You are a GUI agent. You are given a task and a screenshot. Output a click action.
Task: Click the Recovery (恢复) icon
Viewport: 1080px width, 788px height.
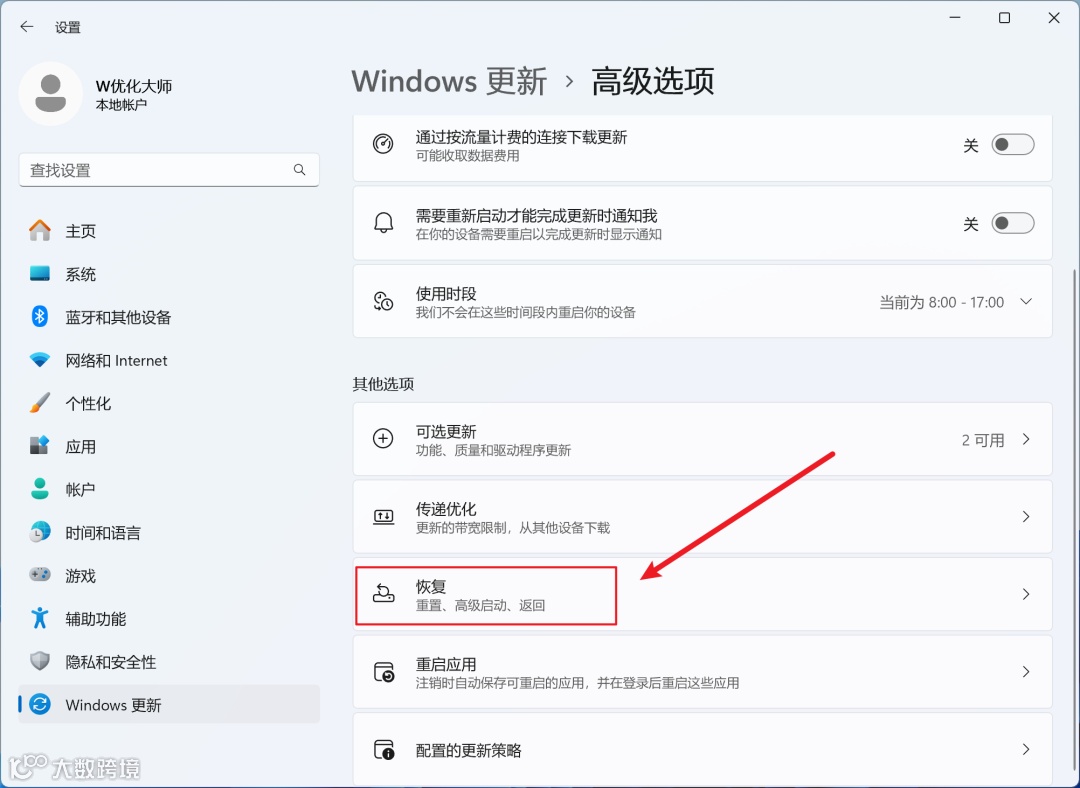(383, 593)
